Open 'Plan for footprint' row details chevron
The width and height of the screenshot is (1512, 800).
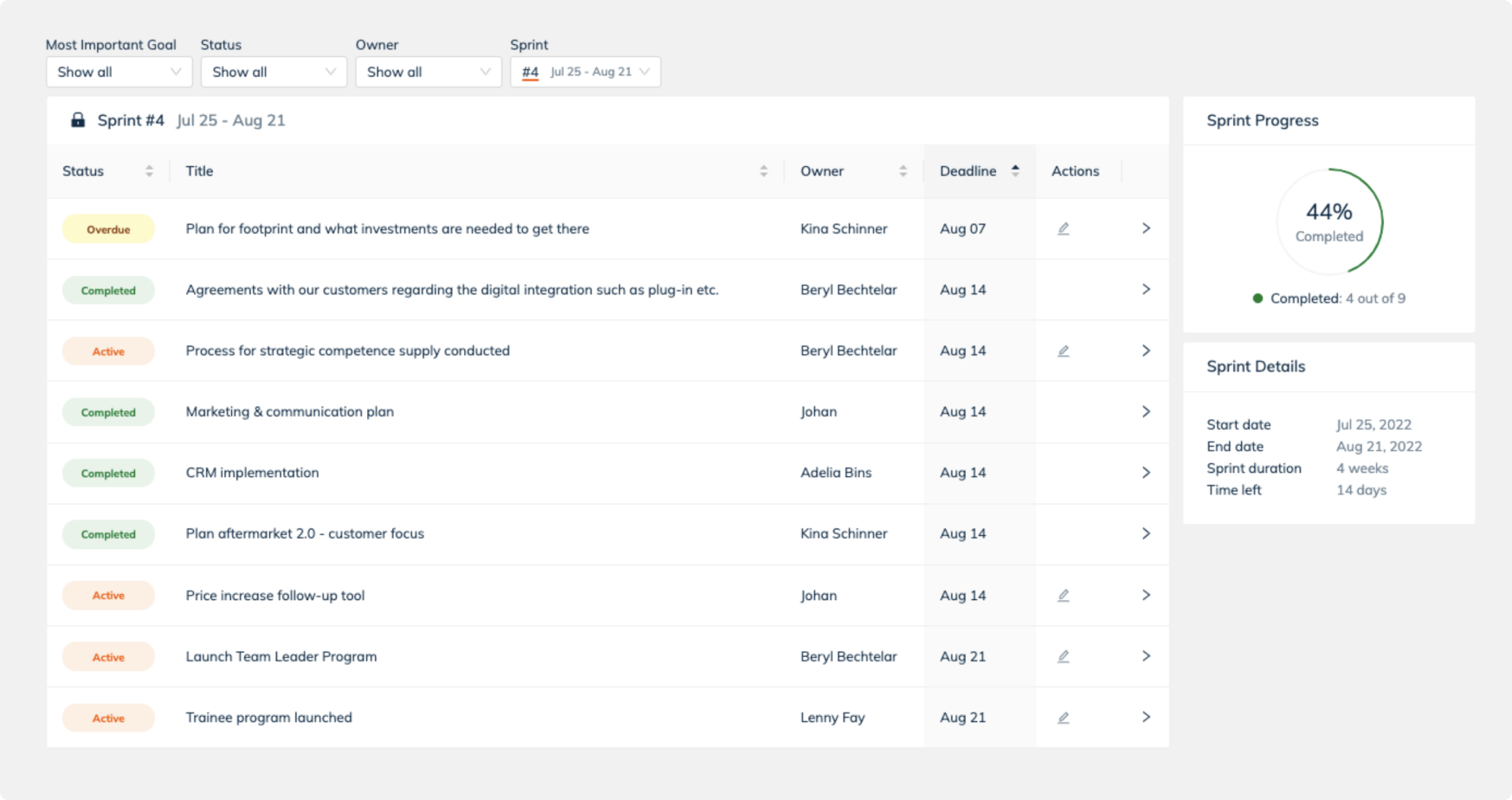point(1146,229)
